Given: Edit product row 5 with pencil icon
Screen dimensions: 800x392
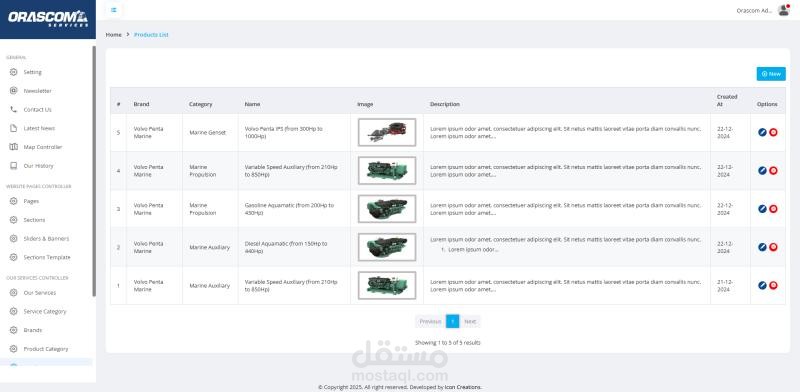Looking at the screenshot, I should coord(762,132).
